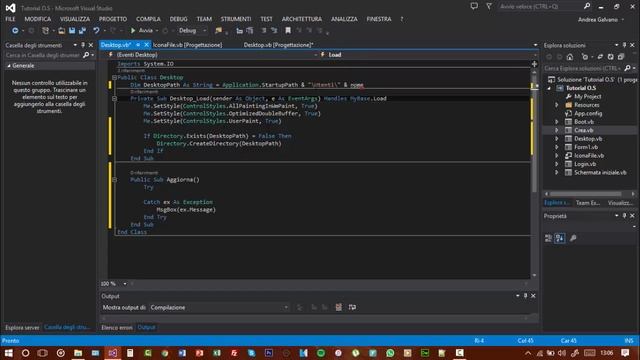Viewport: 640px width, 360px height.
Task: Click the categorized view icon in Proprietà
Action: 548,238
